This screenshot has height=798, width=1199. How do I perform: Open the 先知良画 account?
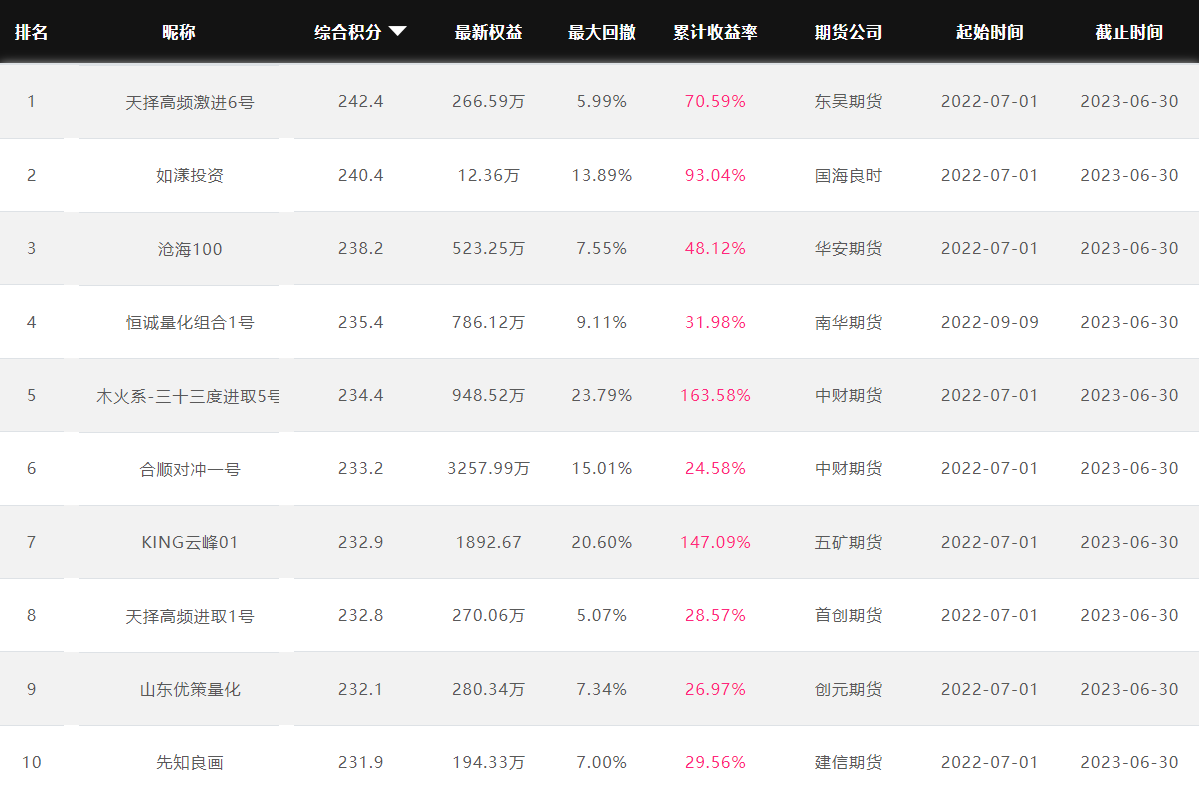[190, 763]
